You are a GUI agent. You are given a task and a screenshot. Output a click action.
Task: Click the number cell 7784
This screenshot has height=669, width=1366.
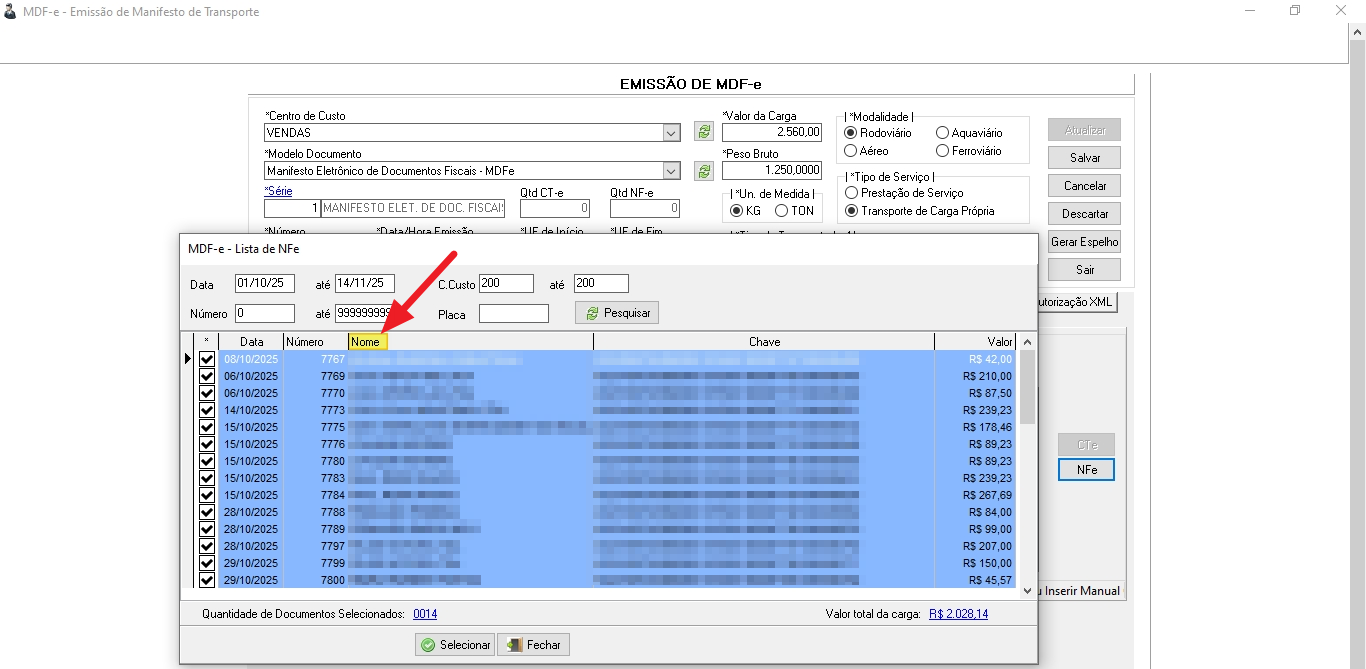[x=315, y=495]
